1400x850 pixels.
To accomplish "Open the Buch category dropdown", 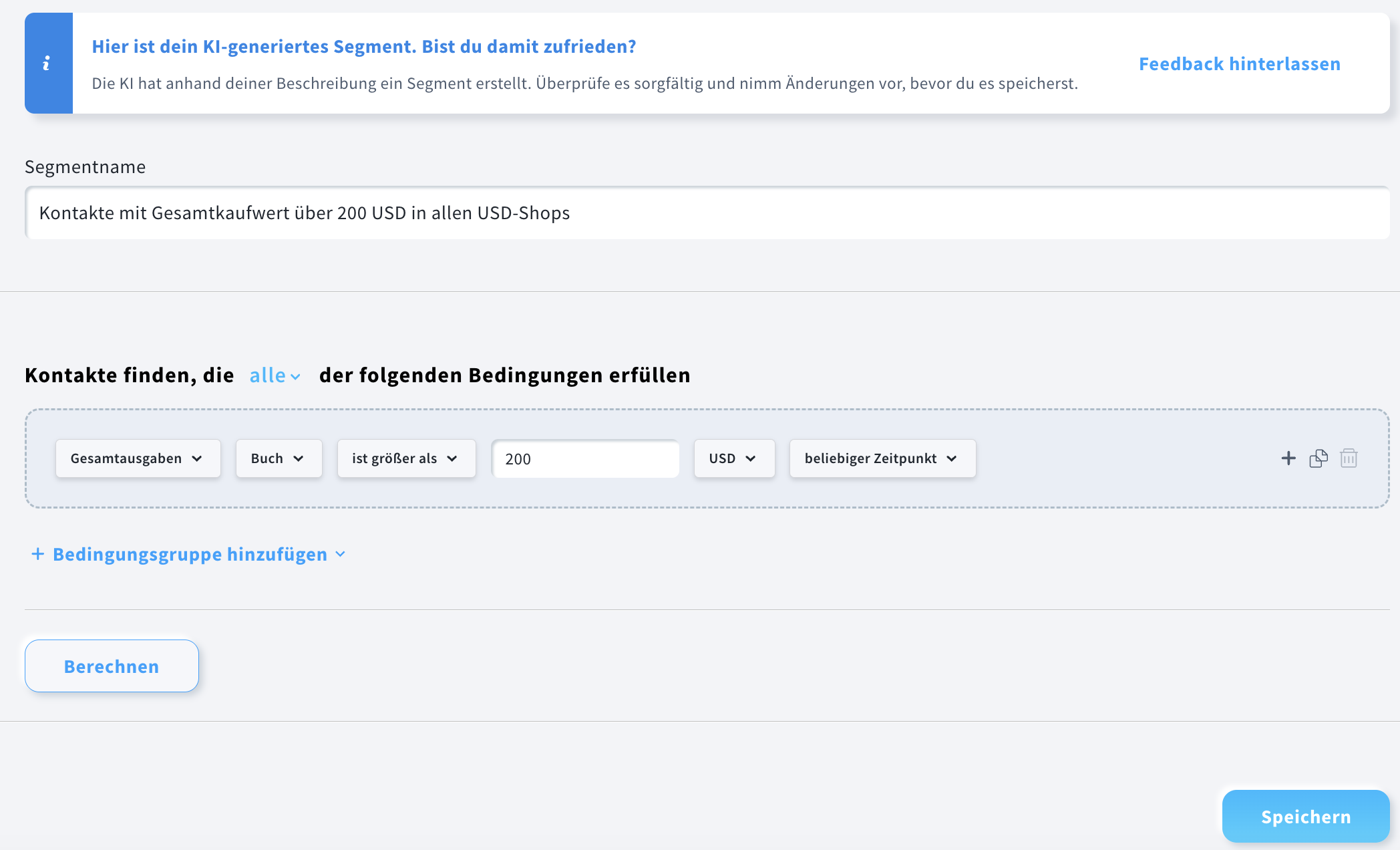I will 279,458.
